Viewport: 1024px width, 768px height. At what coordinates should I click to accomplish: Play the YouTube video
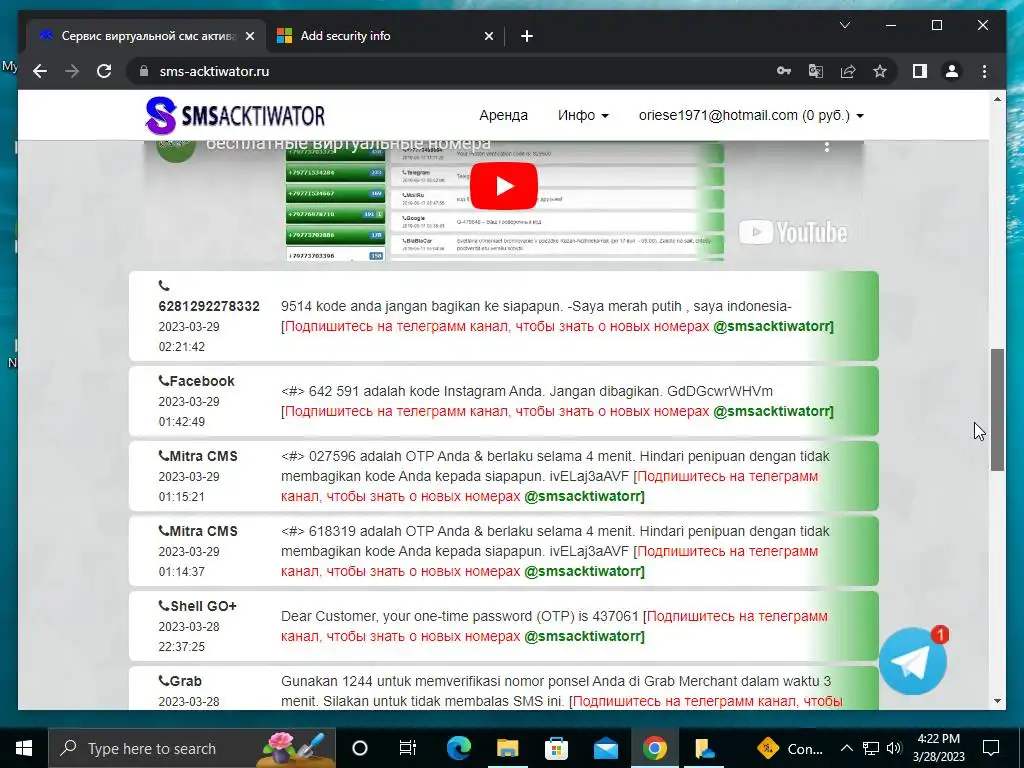(504, 186)
